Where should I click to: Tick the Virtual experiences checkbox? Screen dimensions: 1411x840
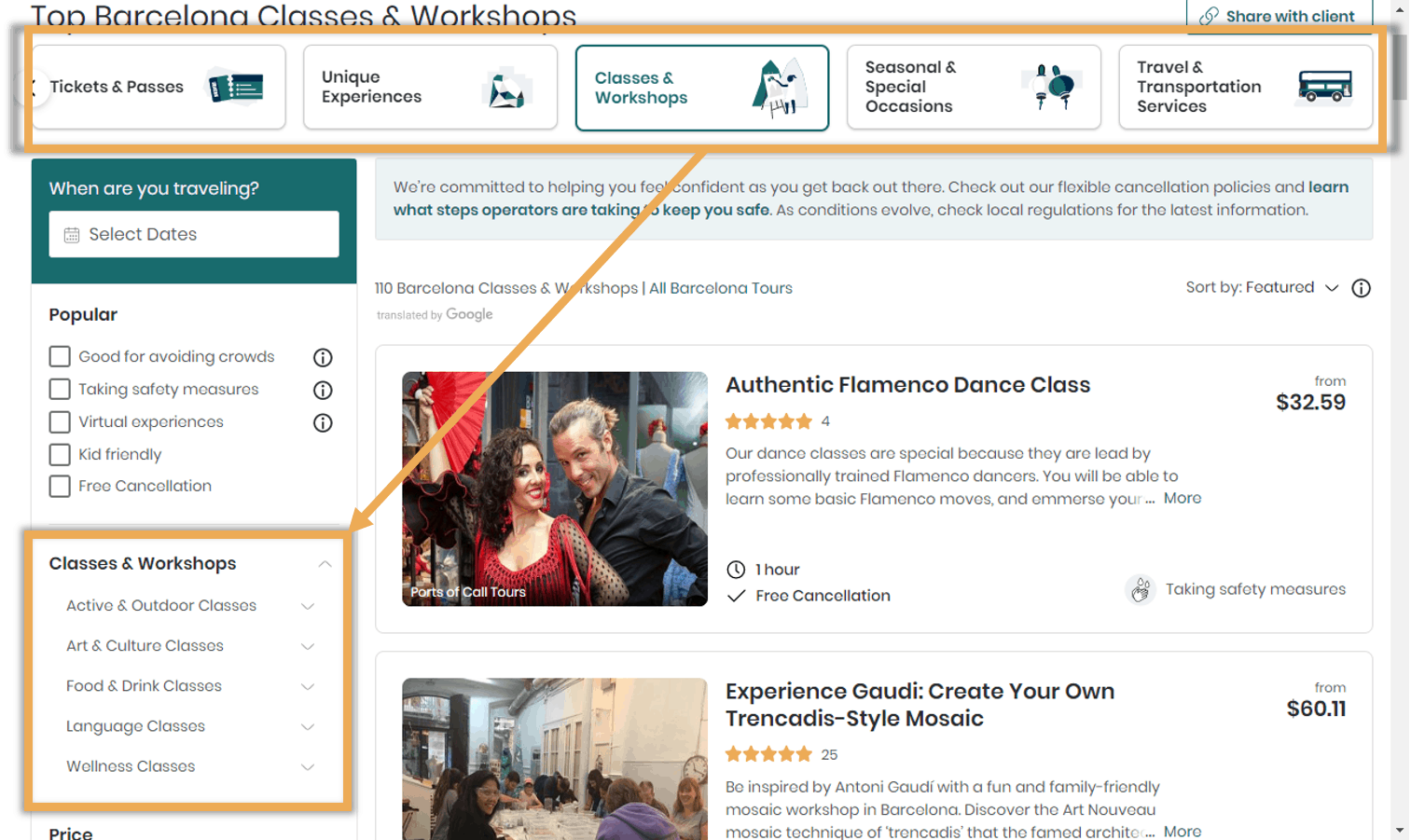coord(60,421)
